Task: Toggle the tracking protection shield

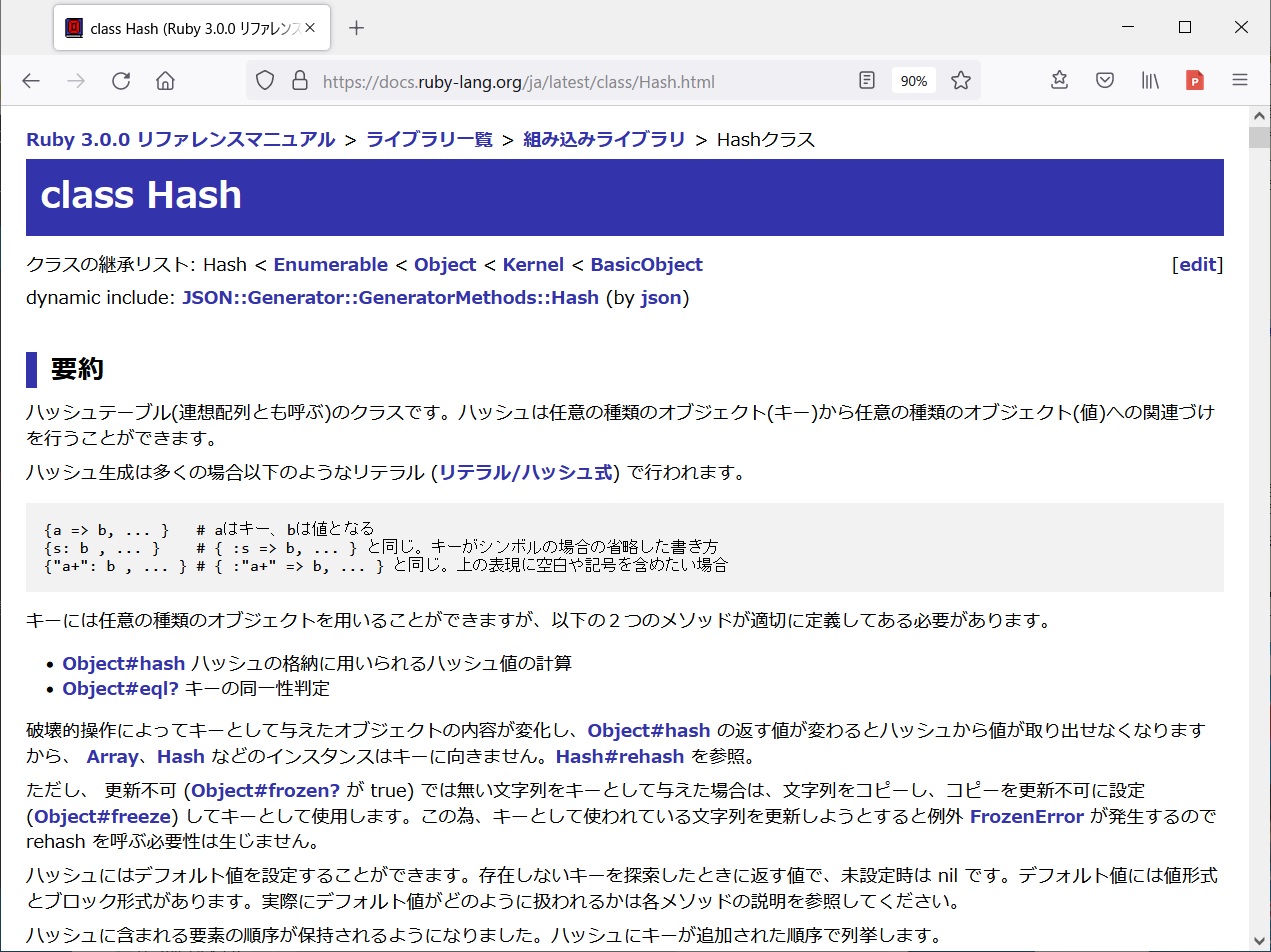Action: 264,80
